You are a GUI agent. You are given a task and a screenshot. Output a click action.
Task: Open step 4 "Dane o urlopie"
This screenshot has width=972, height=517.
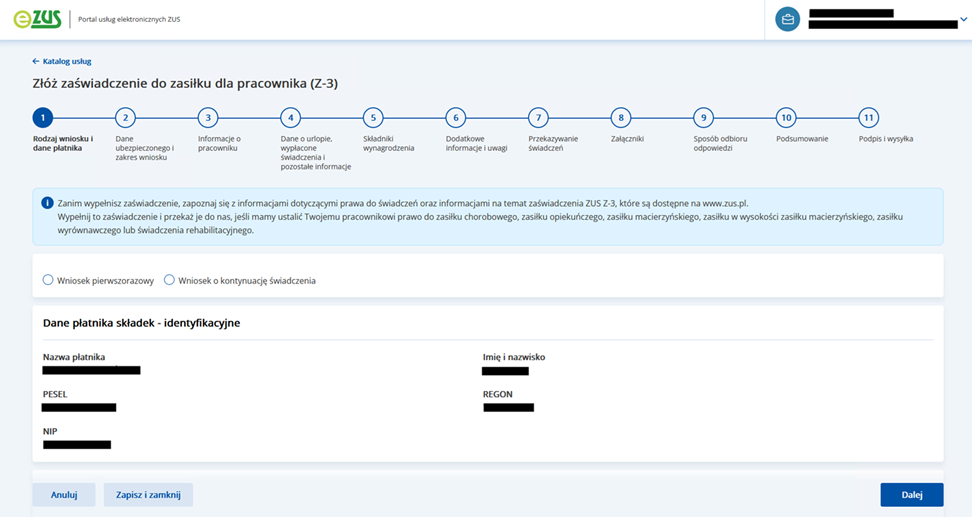pos(290,118)
